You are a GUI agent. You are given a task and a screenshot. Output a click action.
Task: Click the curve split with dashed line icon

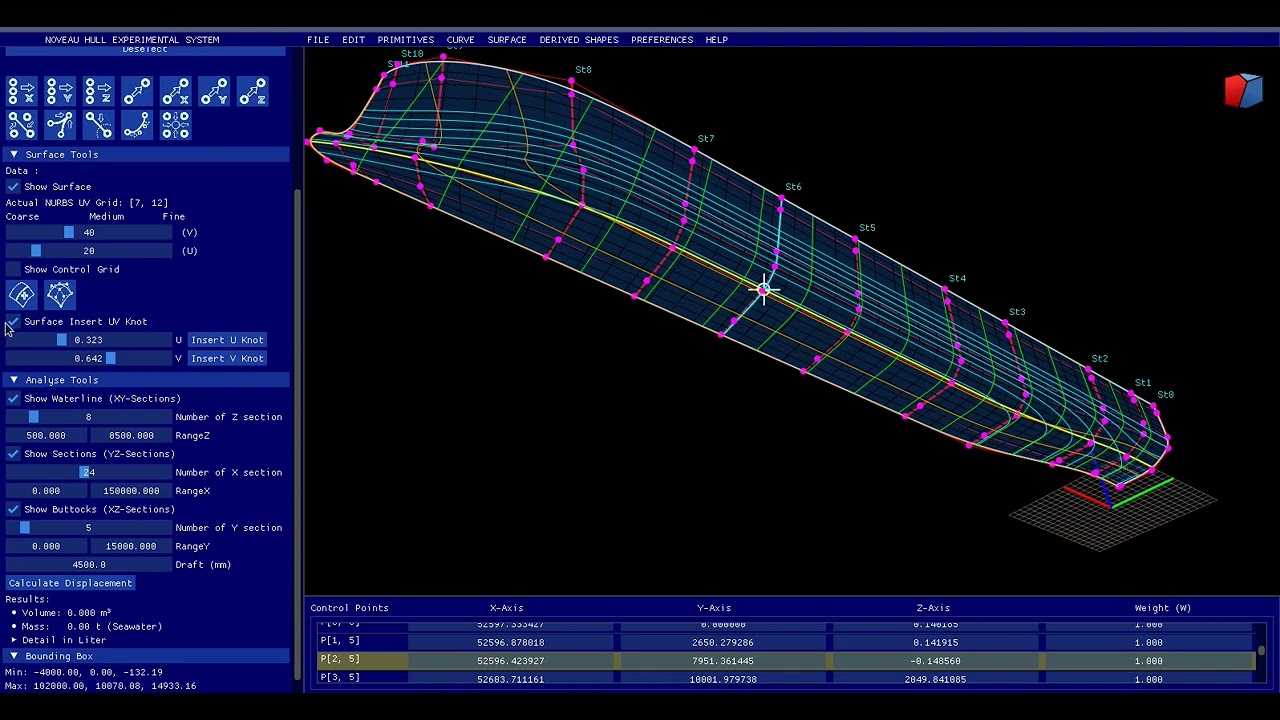(x=98, y=125)
